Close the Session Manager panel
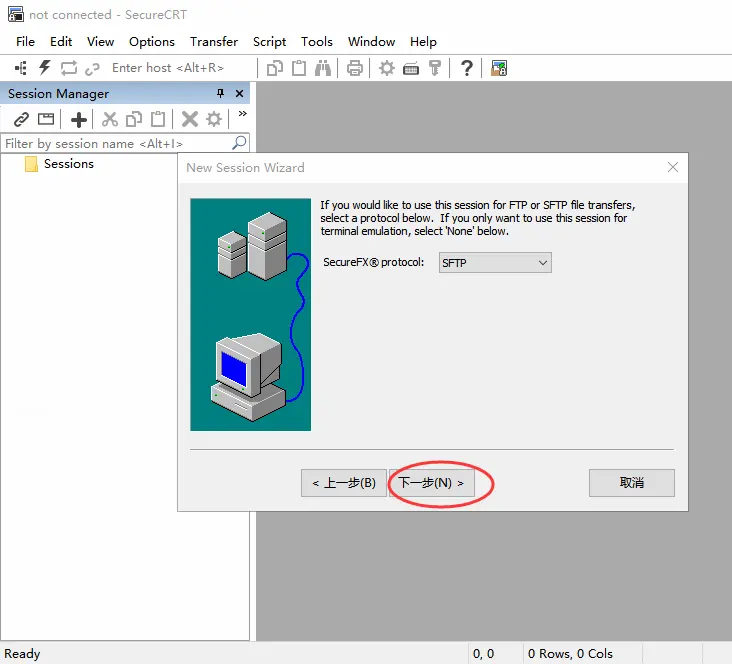 [x=239, y=93]
